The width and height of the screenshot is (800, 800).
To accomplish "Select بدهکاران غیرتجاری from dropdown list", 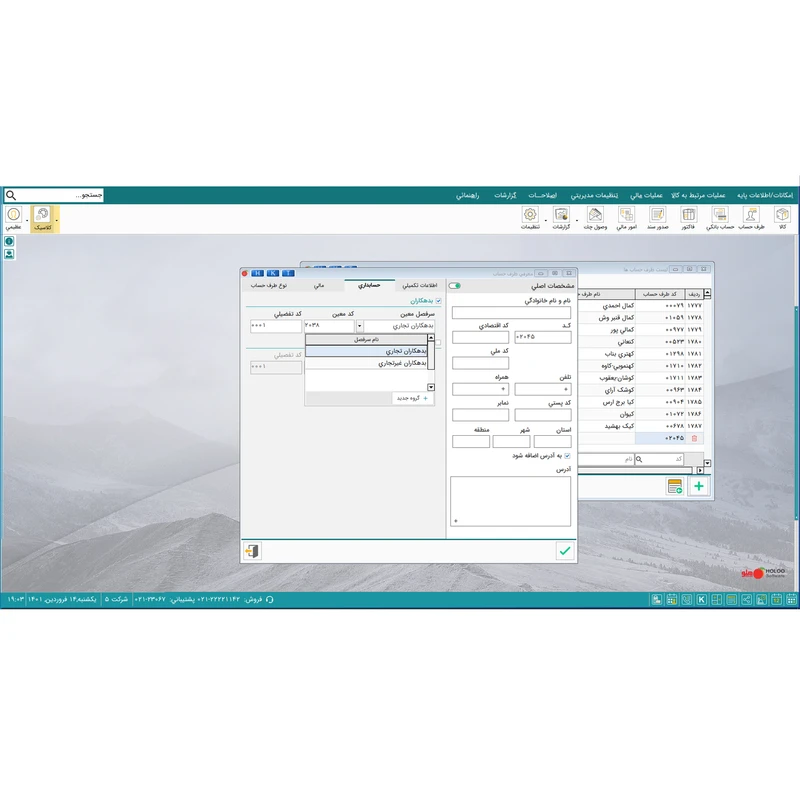I will coord(403,364).
